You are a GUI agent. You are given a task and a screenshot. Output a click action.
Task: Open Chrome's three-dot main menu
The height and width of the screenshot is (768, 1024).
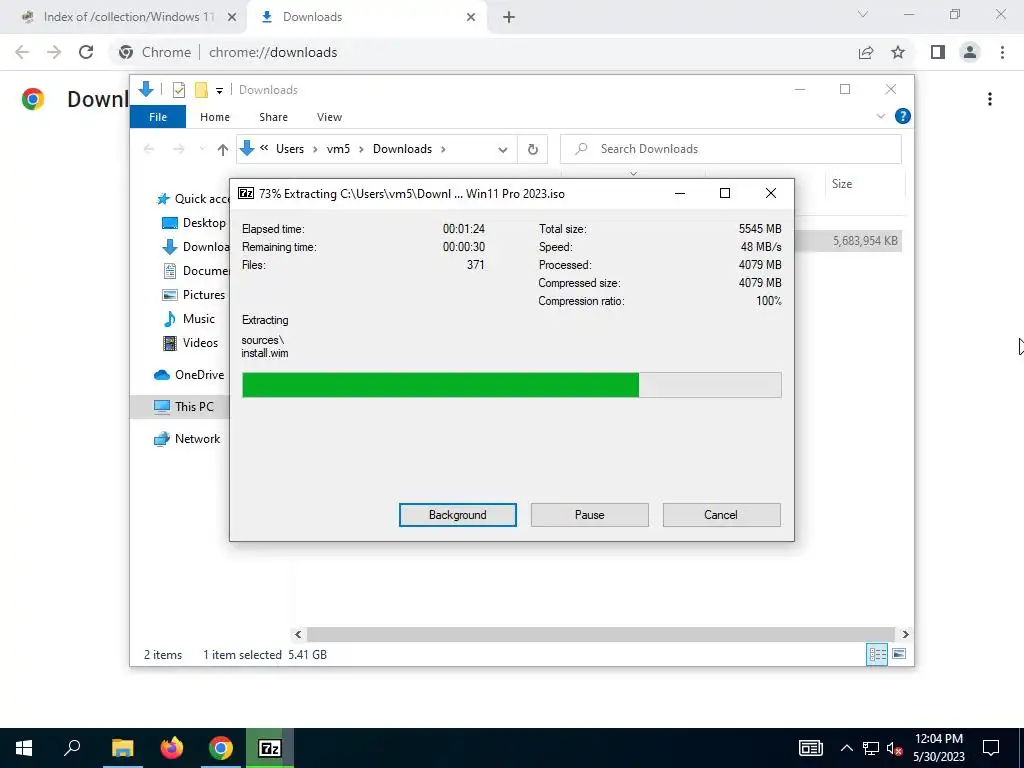(x=1002, y=52)
